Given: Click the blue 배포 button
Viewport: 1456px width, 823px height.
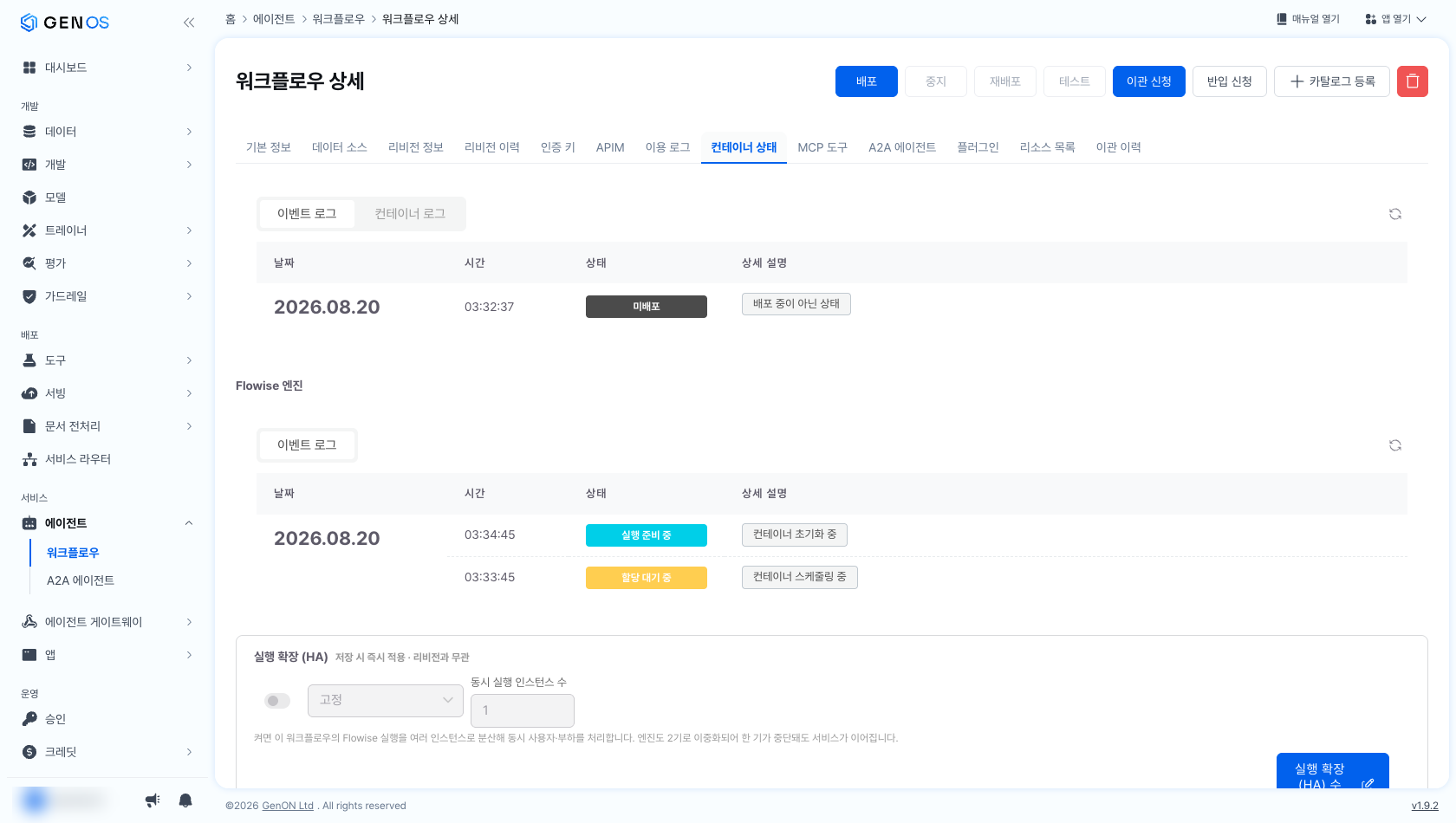Looking at the screenshot, I should point(867,81).
